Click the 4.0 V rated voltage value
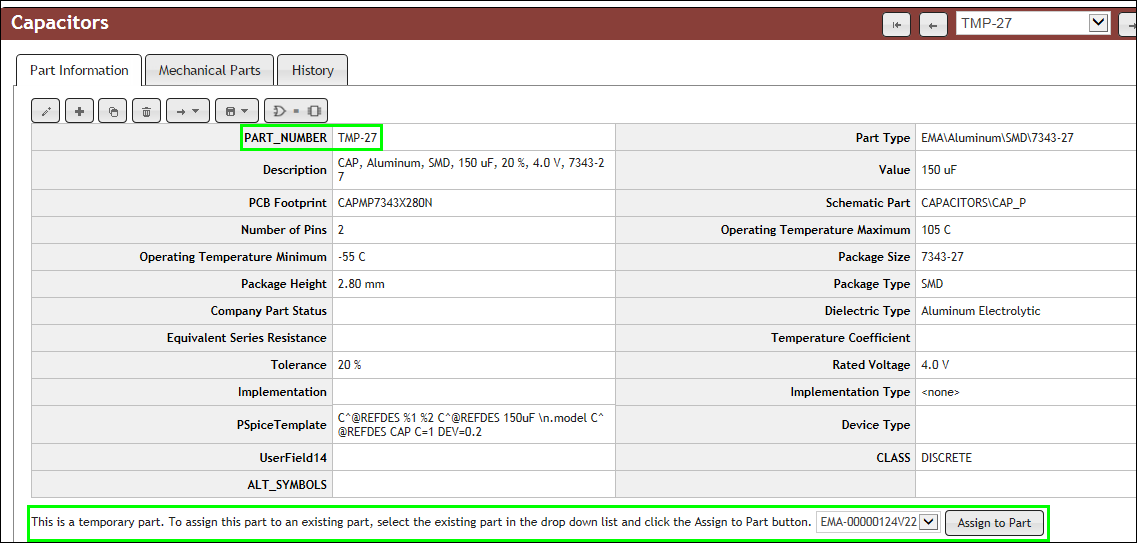Screen dimensions: 1137x543 coord(936,365)
